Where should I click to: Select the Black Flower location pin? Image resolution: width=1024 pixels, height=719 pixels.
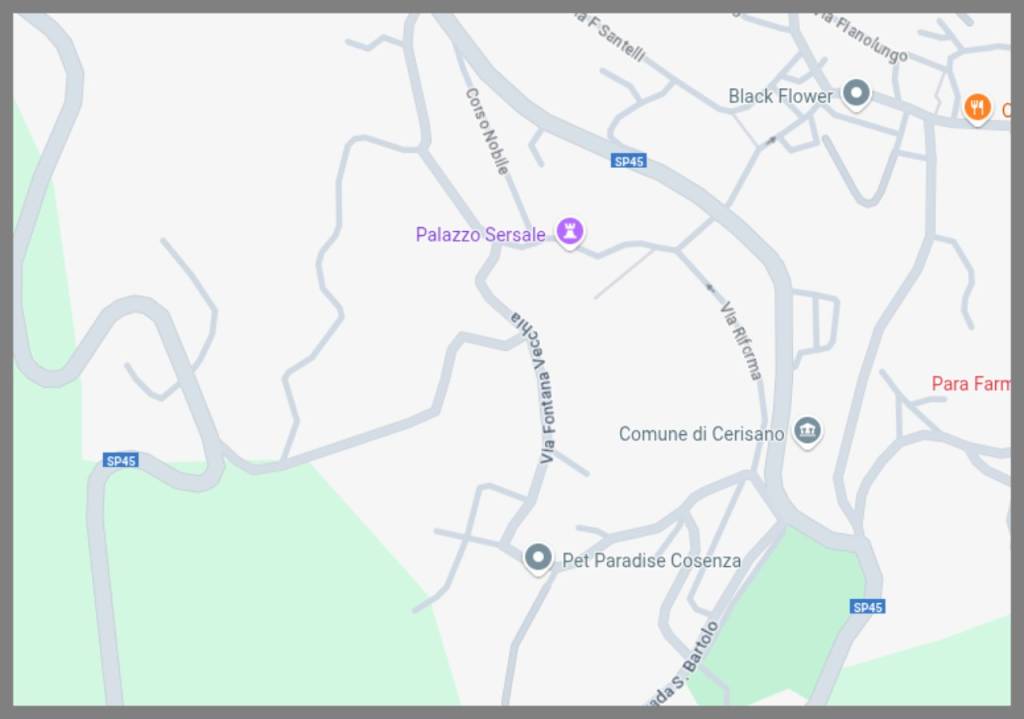pos(856,93)
